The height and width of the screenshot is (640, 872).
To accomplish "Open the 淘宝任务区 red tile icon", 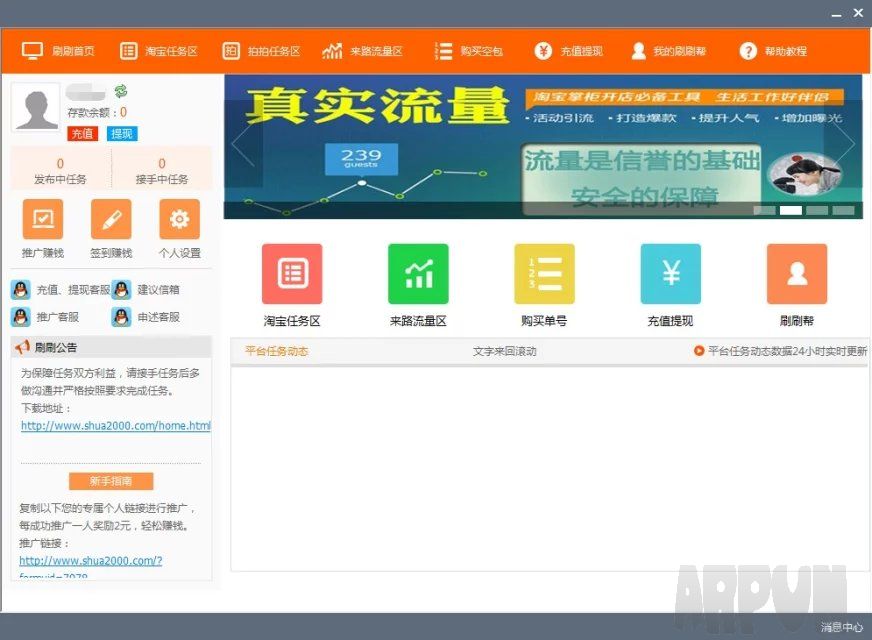I will click(x=292, y=274).
